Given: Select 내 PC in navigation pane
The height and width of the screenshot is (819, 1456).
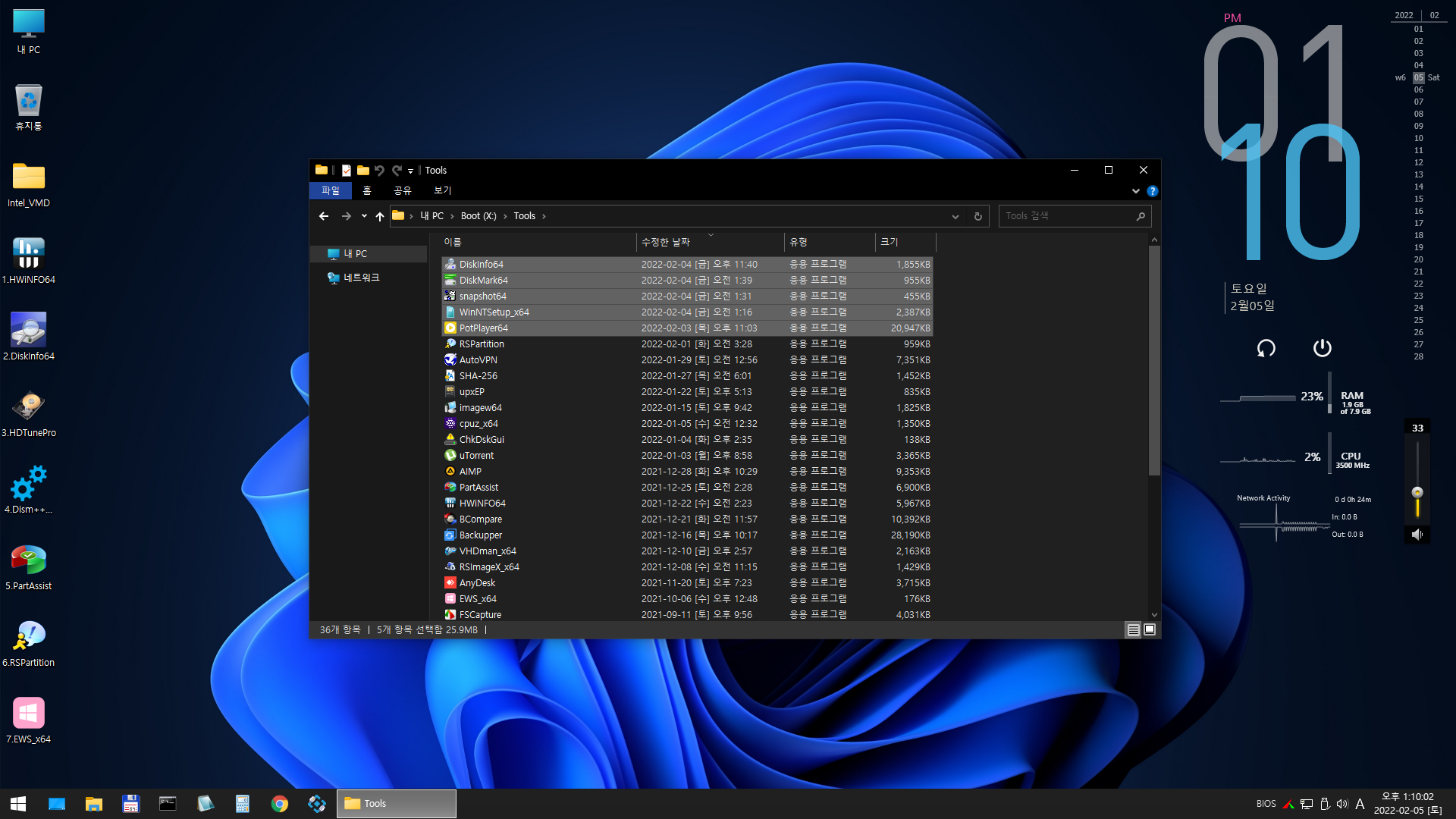Looking at the screenshot, I should (369, 254).
